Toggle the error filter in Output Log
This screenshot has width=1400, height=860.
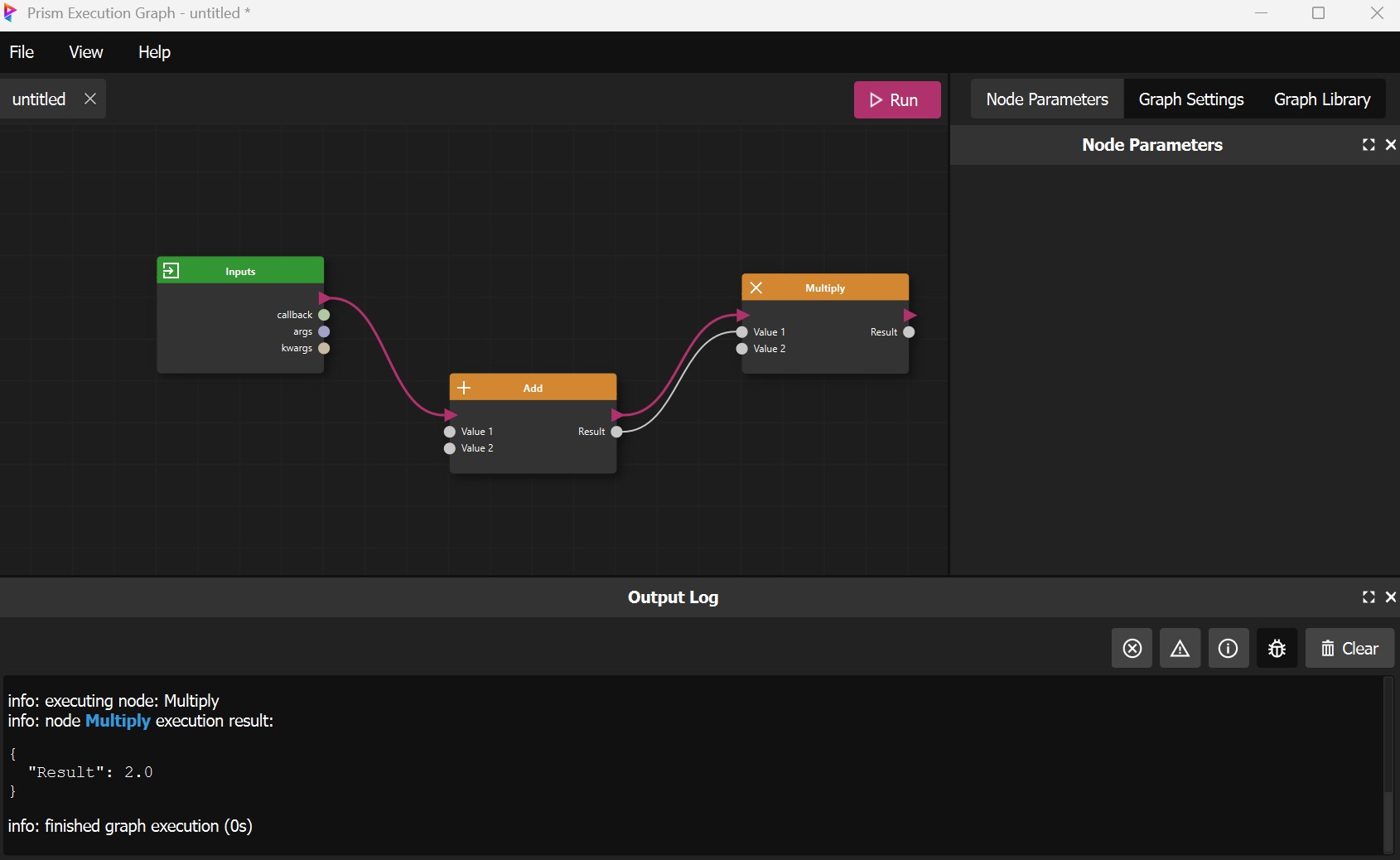pyautogui.click(x=1132, y=649)
